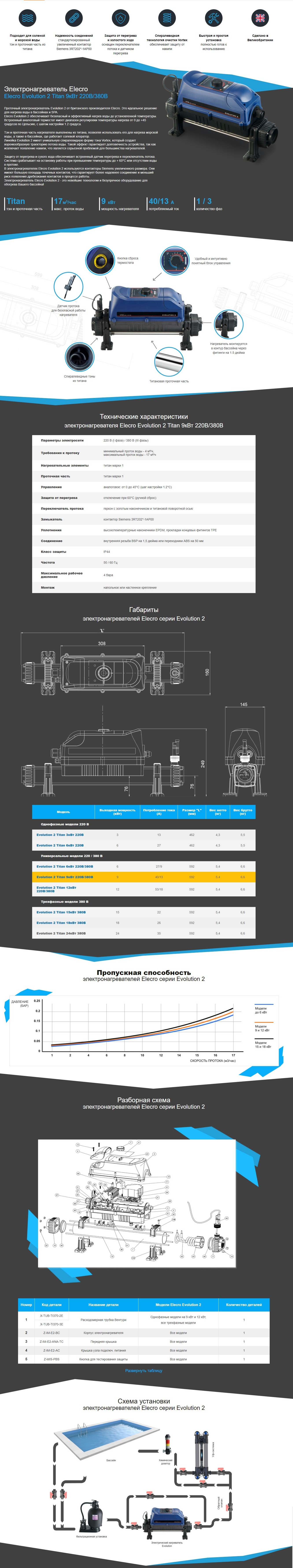
Task: Click part code Z-IM-E2-BC
Action: [x=52, y=1333]
